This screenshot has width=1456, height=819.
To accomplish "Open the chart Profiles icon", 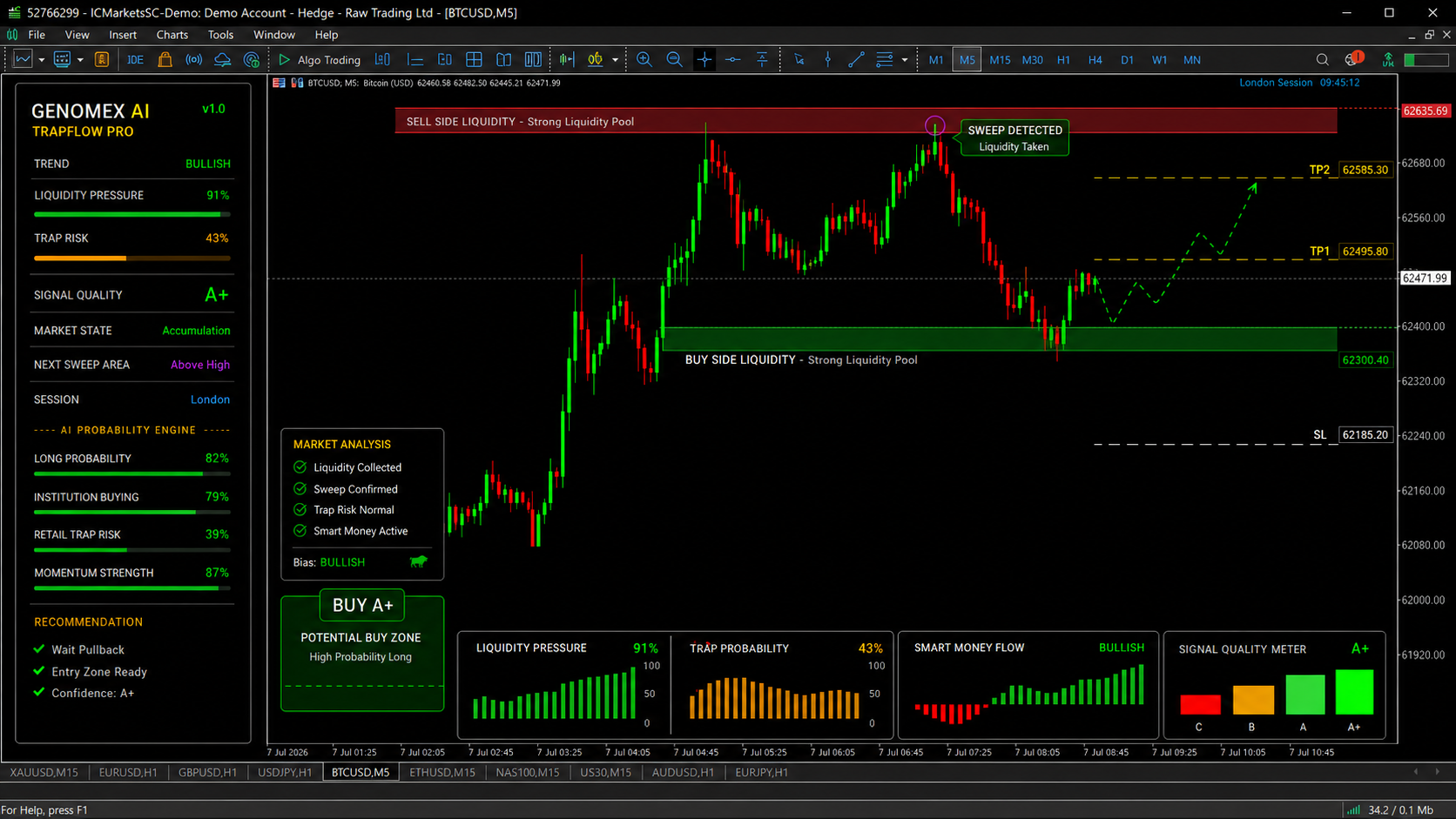I will point(62,59).
